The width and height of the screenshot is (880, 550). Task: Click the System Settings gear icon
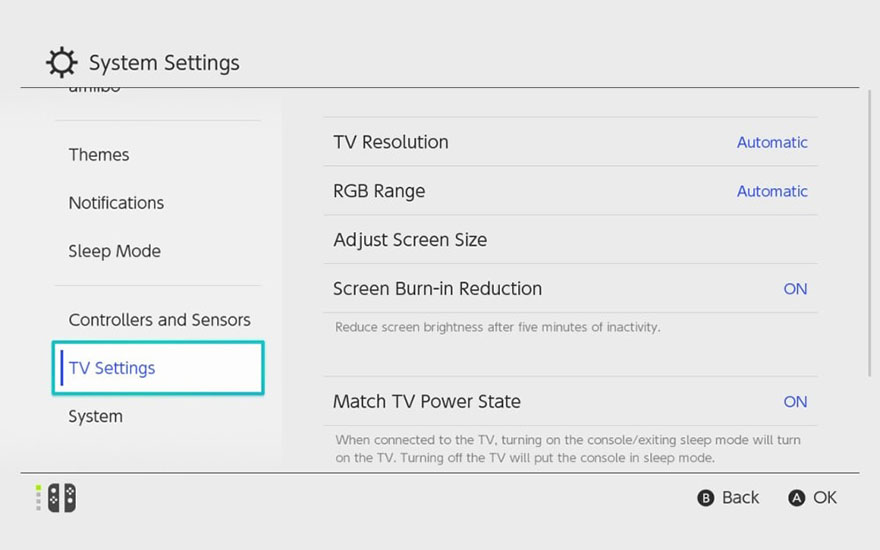pyautogui.click(x=61, y=63)
